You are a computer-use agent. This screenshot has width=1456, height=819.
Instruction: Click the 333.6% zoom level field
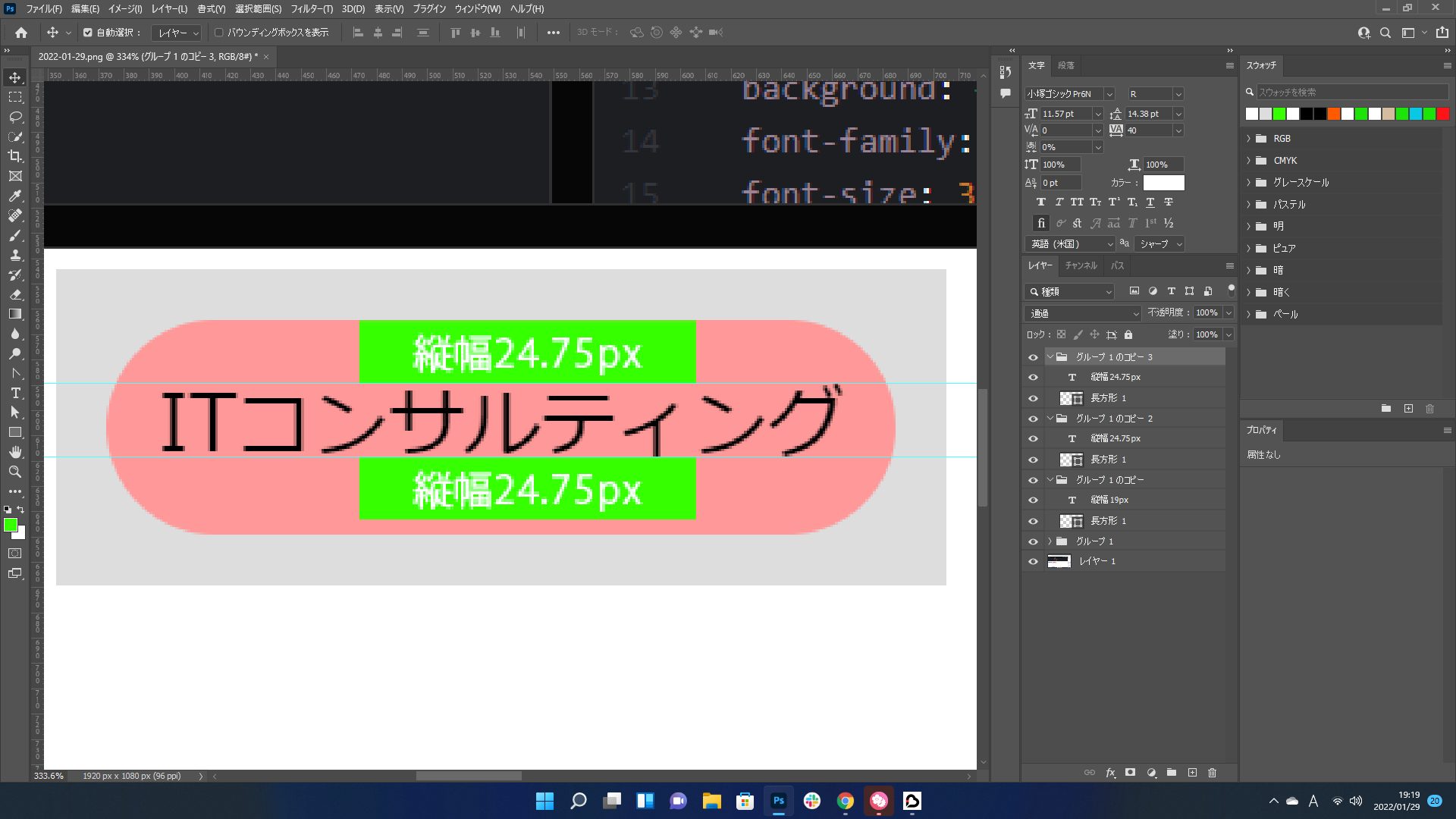tap(49, 776)
